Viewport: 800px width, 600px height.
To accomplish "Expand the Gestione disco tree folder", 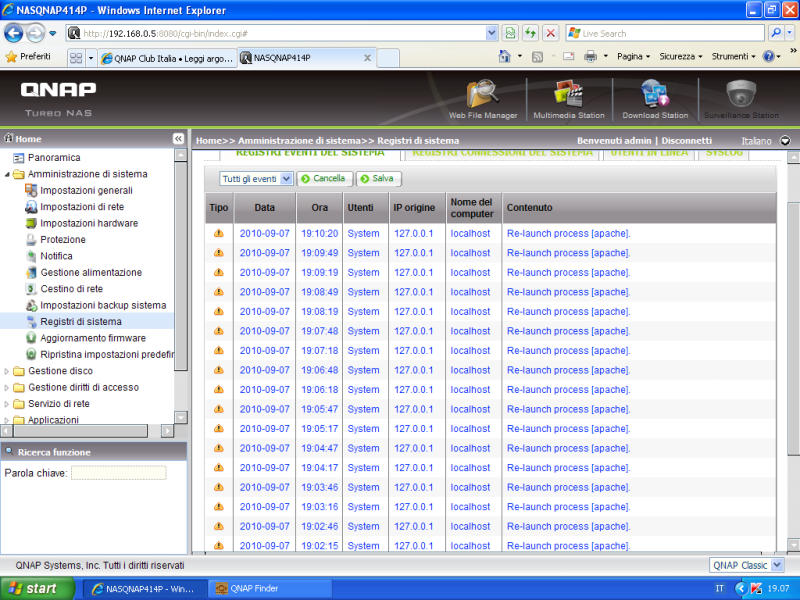I will (x=8, y=371).
